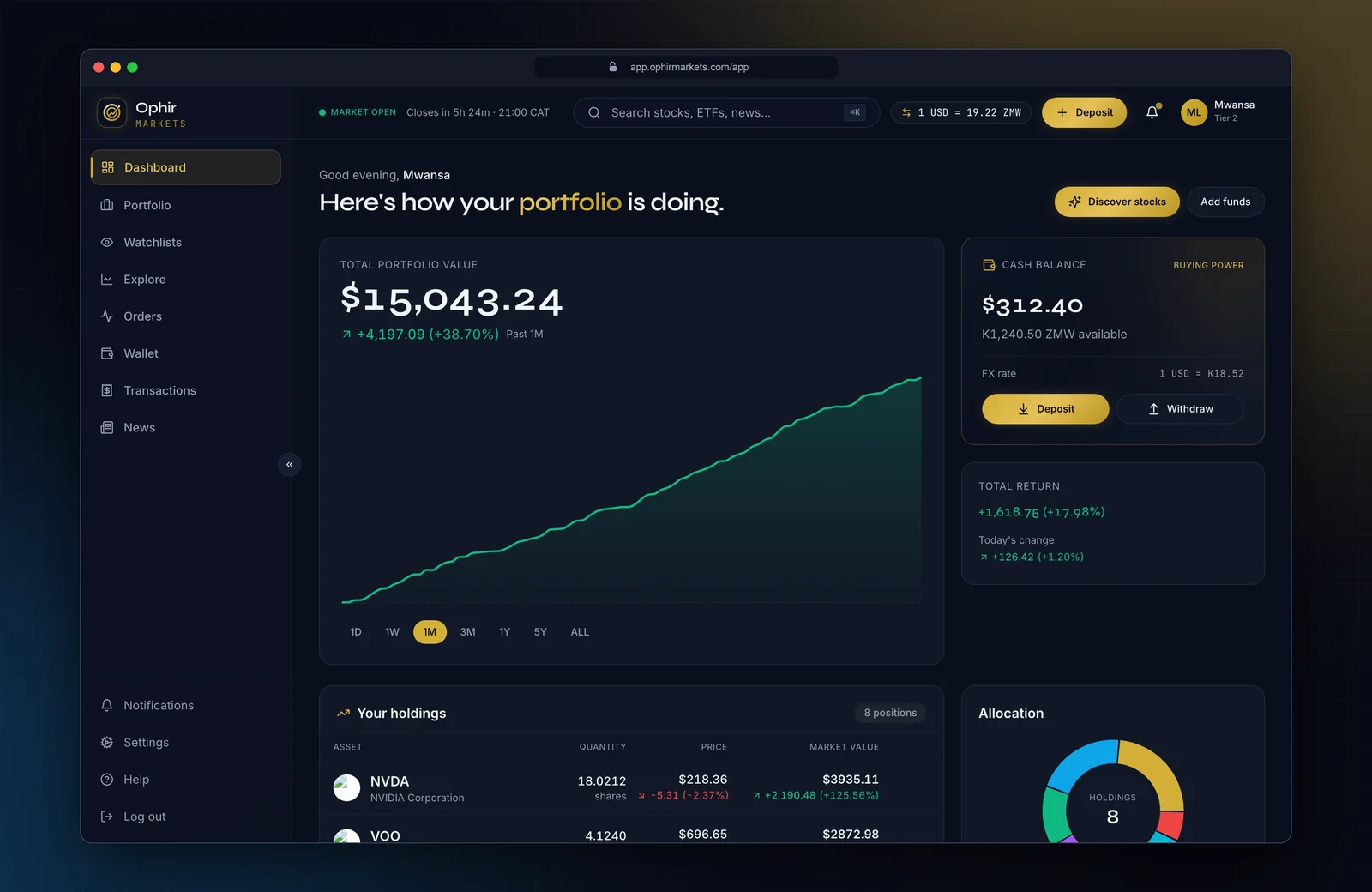This screenshot has height=892, width=1372.
Task: Click the Withdraw button
Action: (1180, 409)
